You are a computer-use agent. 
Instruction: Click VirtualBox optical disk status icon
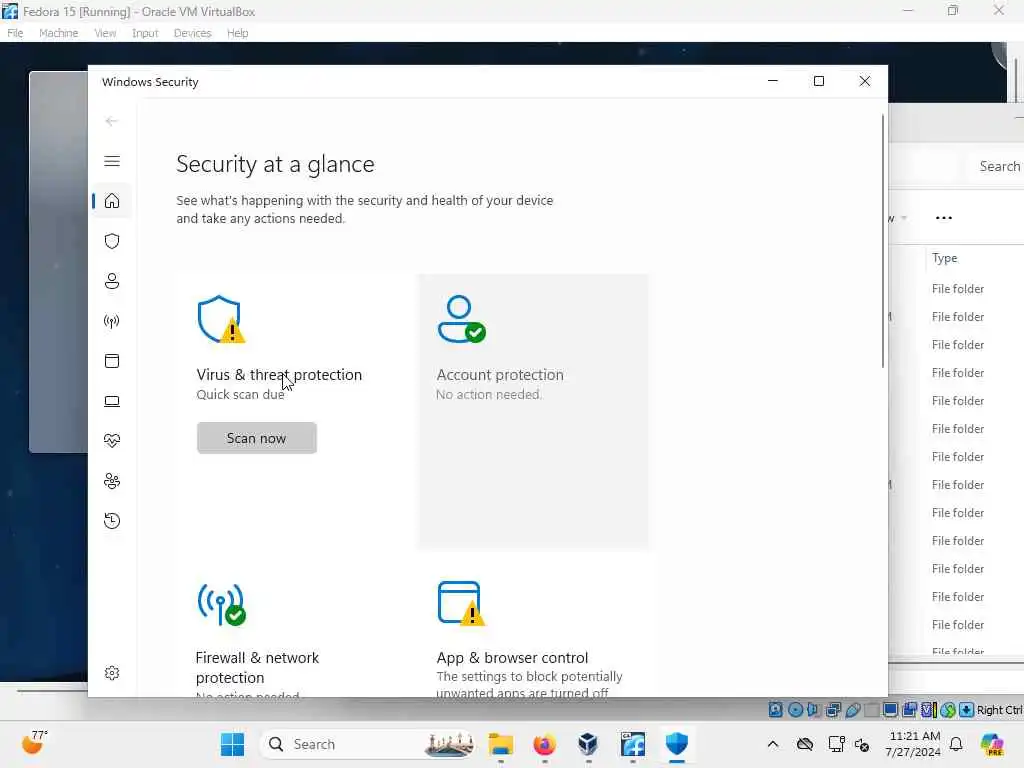click(x=795, y=710)
